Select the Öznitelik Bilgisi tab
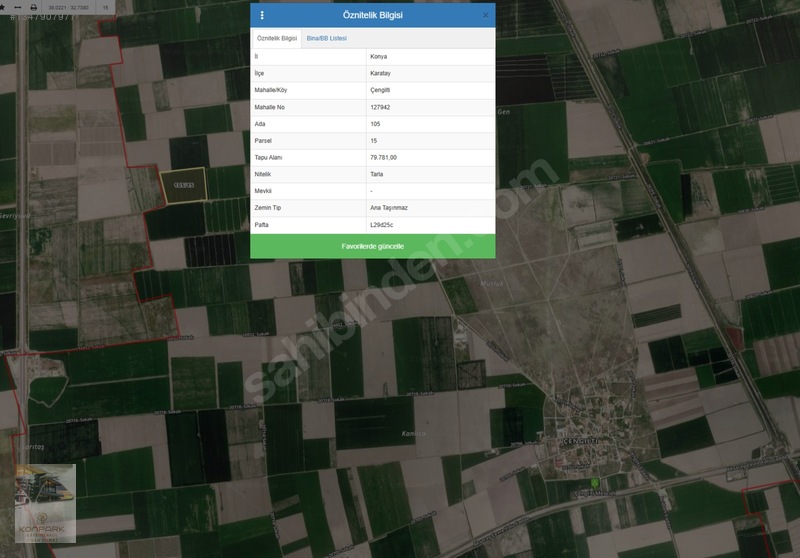The width and height of the screenshot is (800, 558). (277, 38)
